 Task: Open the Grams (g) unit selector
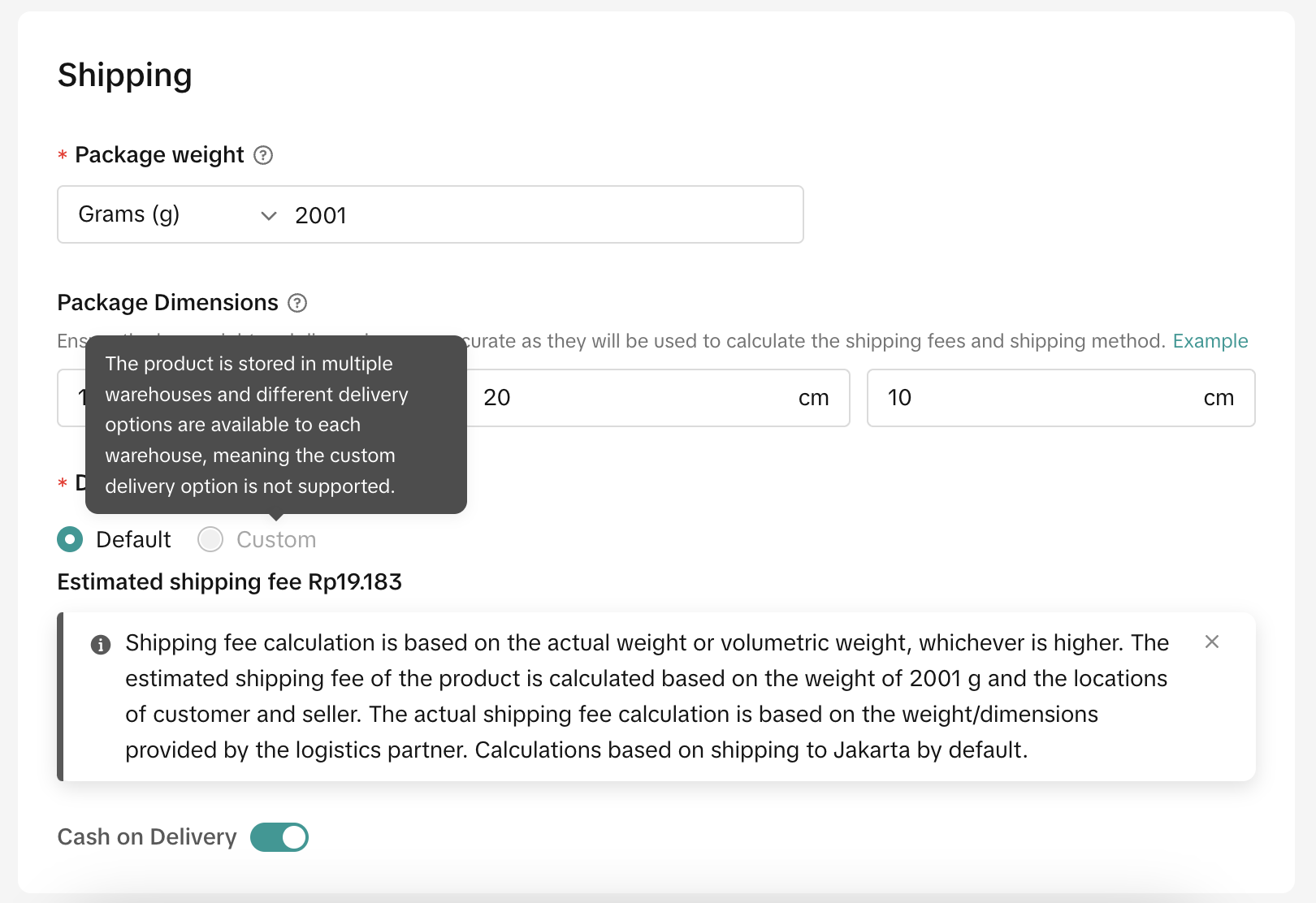[130, 215]
